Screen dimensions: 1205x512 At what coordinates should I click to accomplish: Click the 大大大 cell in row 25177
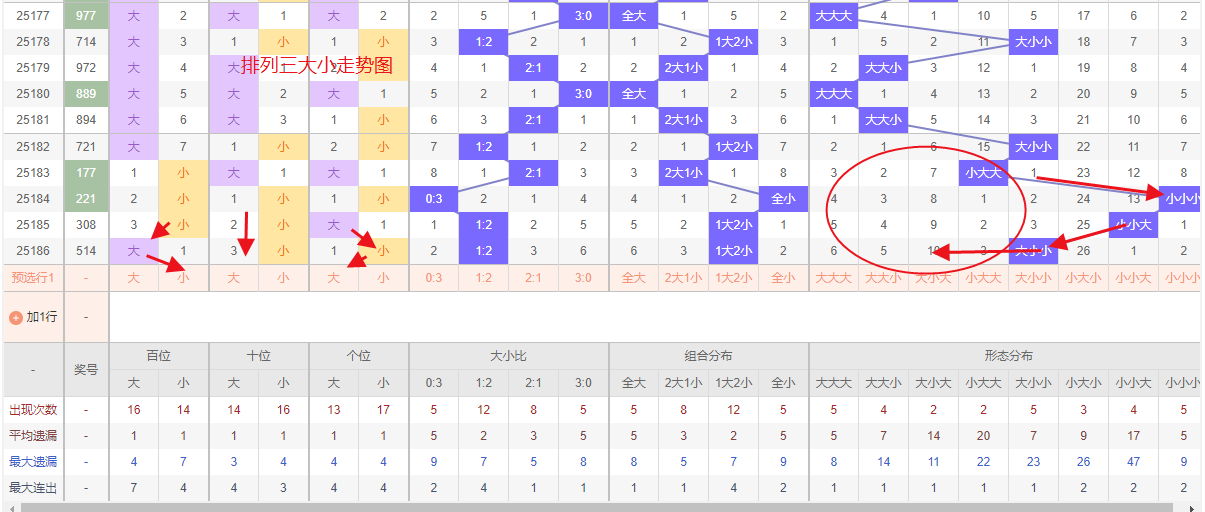click(834, 16)
